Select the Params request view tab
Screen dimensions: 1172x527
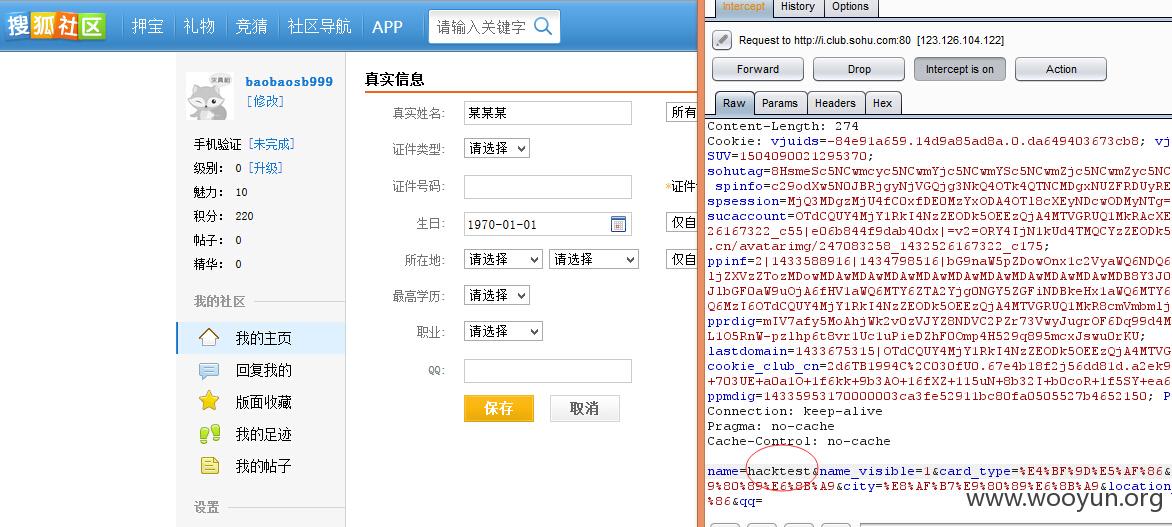pyautogui.click(x=780, y=103)
